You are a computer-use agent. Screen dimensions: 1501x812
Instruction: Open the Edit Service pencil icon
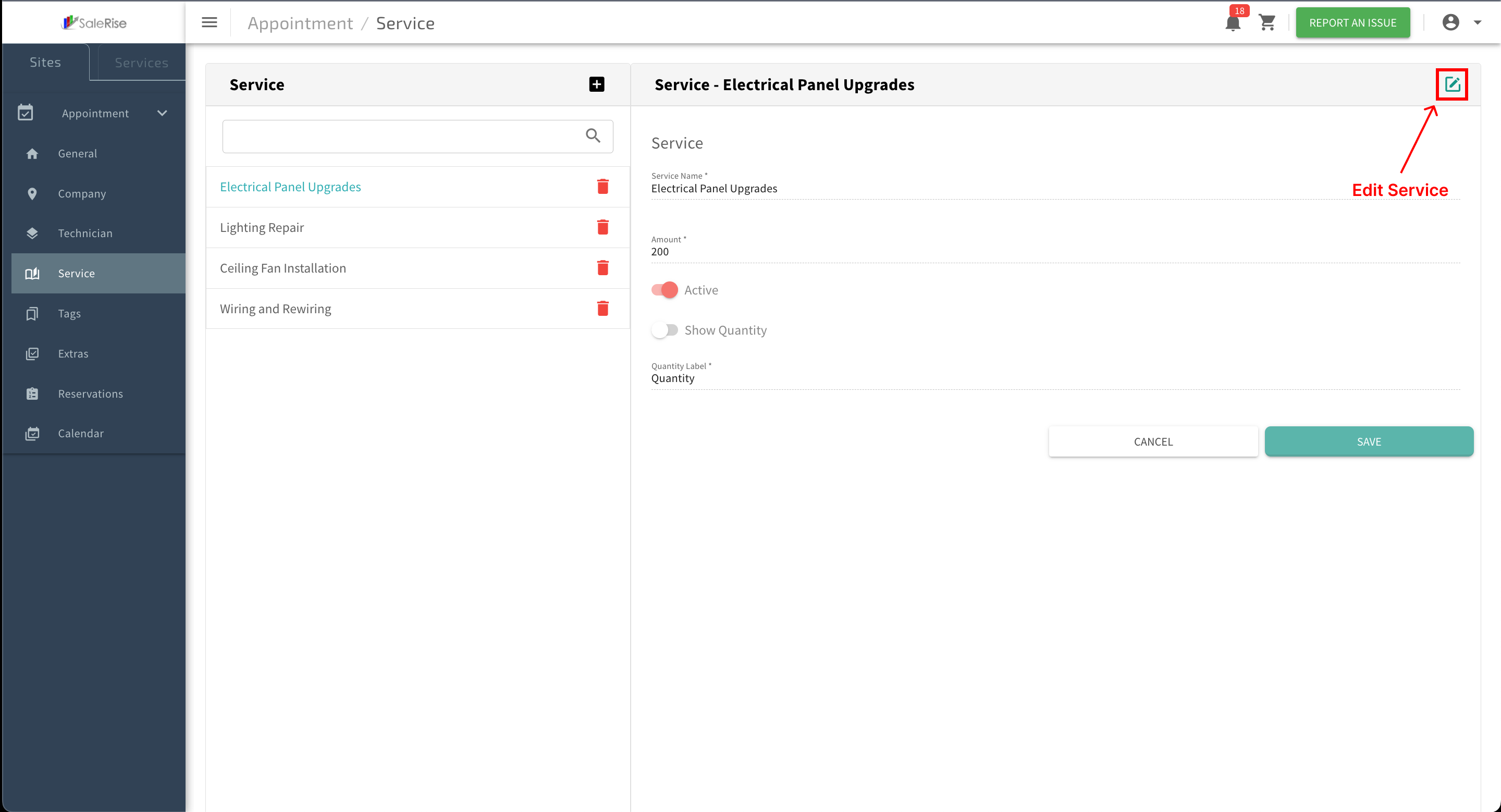(1451, 84)
